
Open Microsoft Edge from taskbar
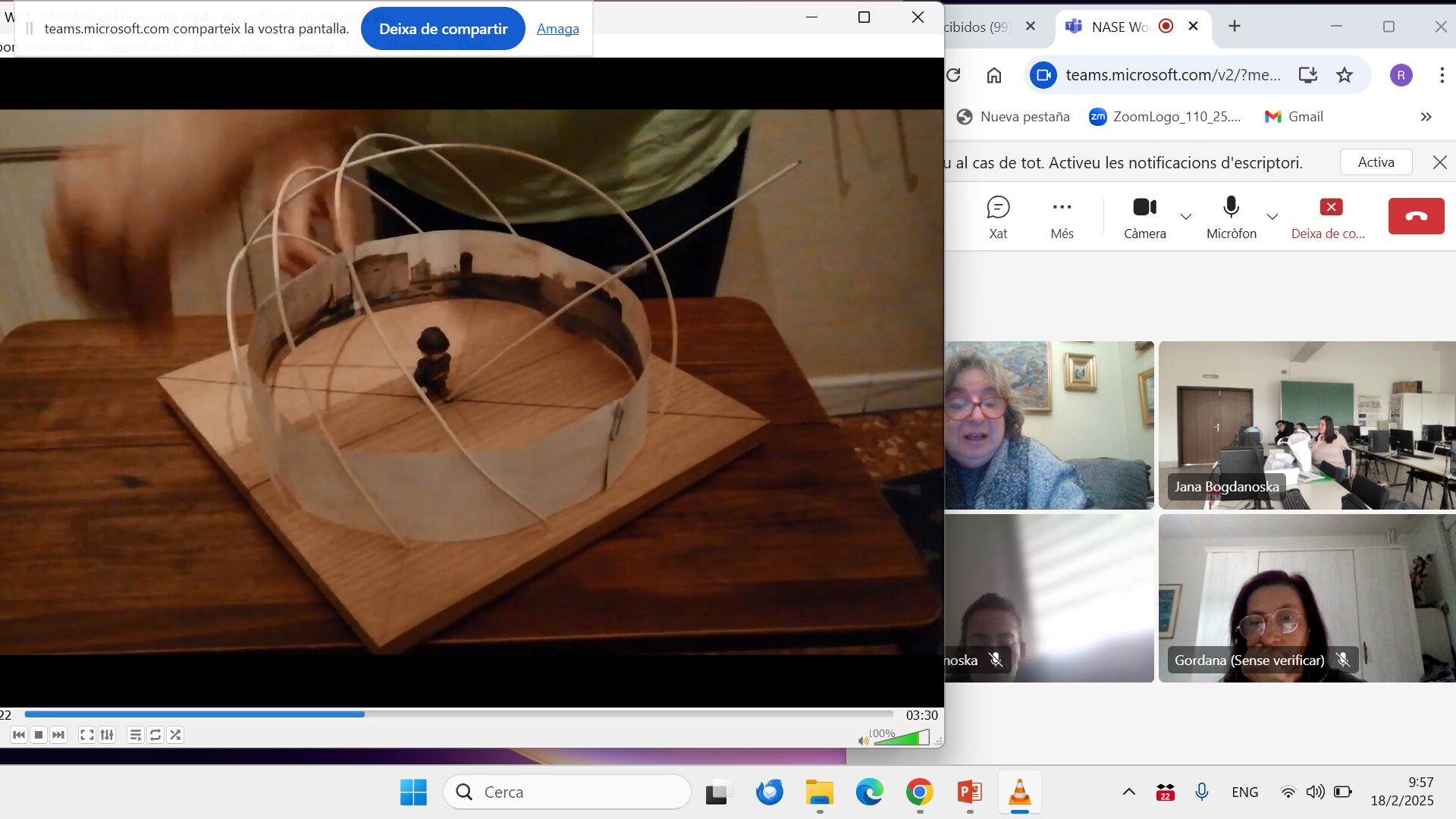tap(869, 792)
